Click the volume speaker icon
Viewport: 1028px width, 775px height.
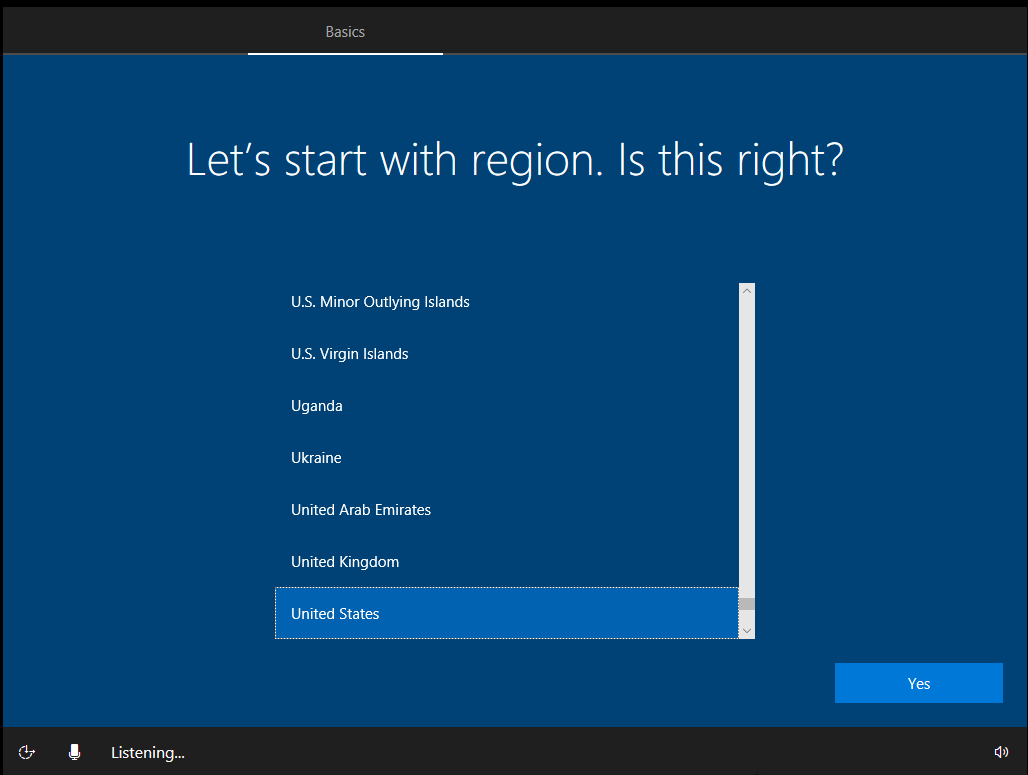[1001, 752]
